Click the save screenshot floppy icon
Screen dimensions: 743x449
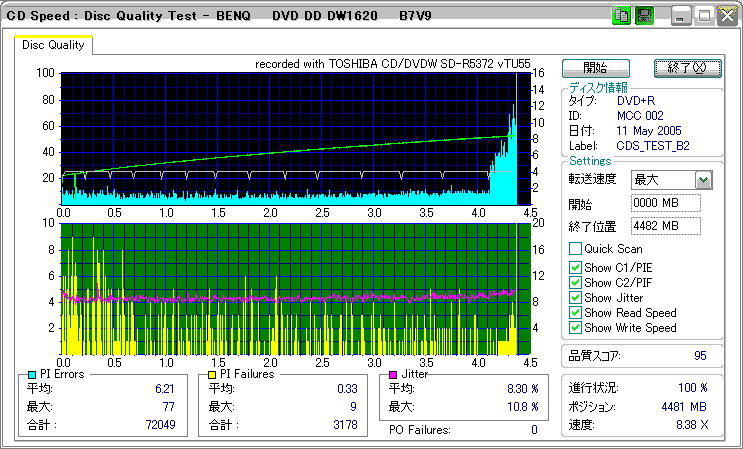click(643, 16)
